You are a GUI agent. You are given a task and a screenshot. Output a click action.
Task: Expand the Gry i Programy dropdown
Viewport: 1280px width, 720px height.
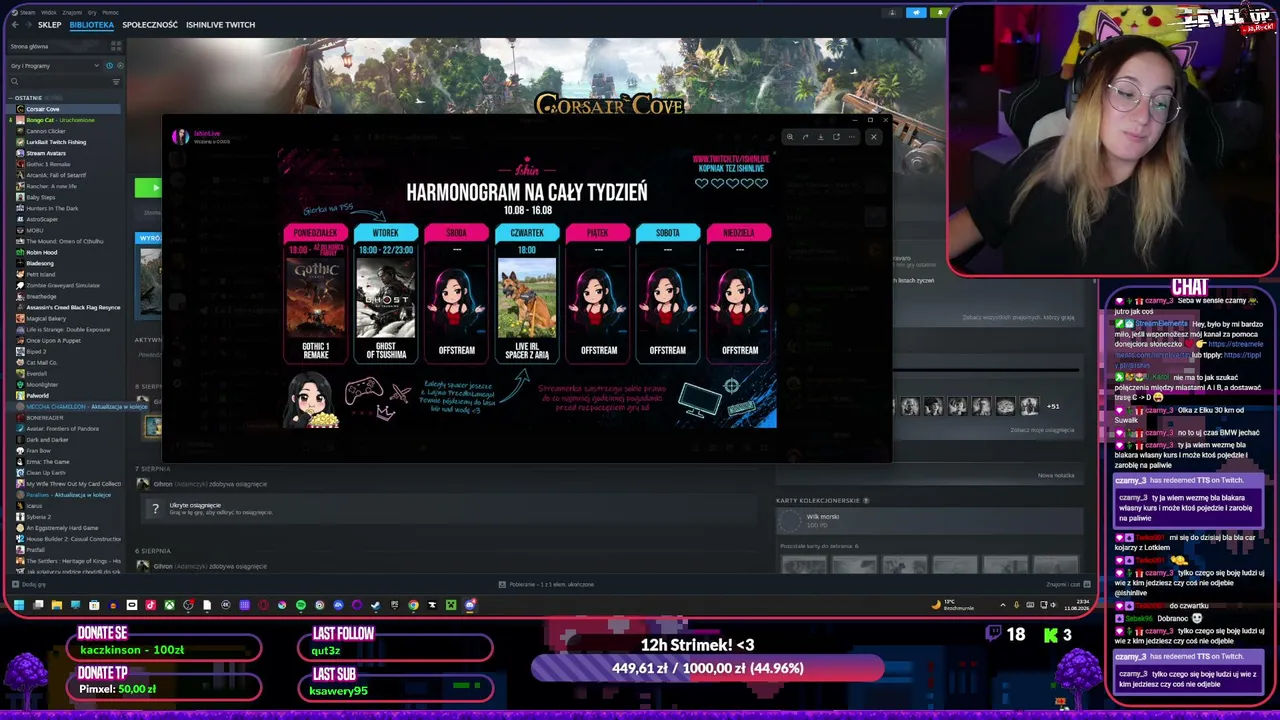point(55,66)
